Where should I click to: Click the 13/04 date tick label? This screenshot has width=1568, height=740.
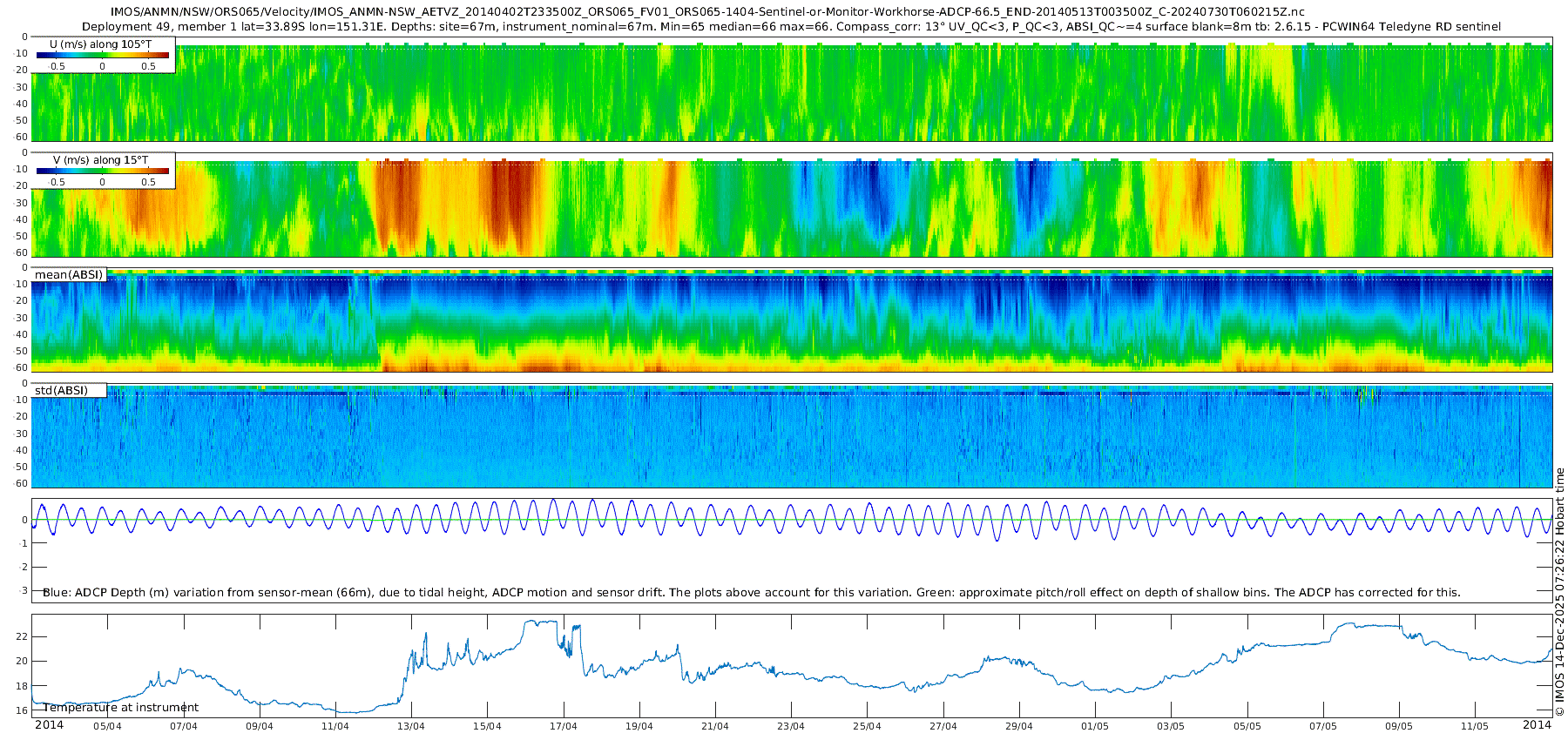point(411,726)
